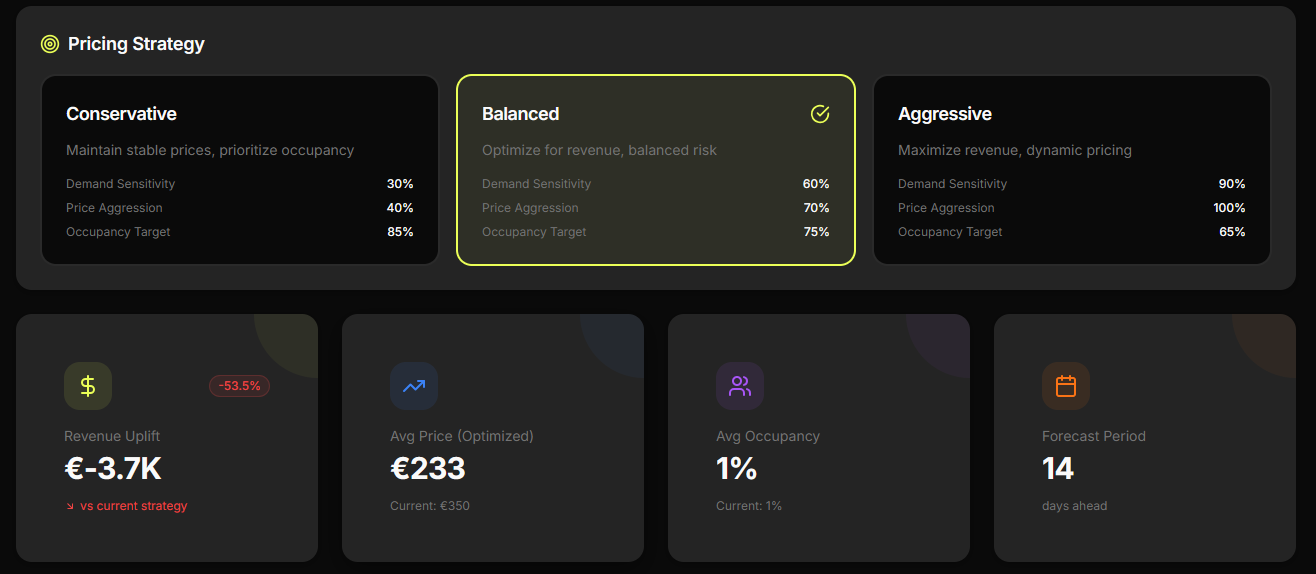This screenshot has width=1316, height=574.
Task: Click the calendar Forecast Period icon
Action: (x=1066, y=386)
